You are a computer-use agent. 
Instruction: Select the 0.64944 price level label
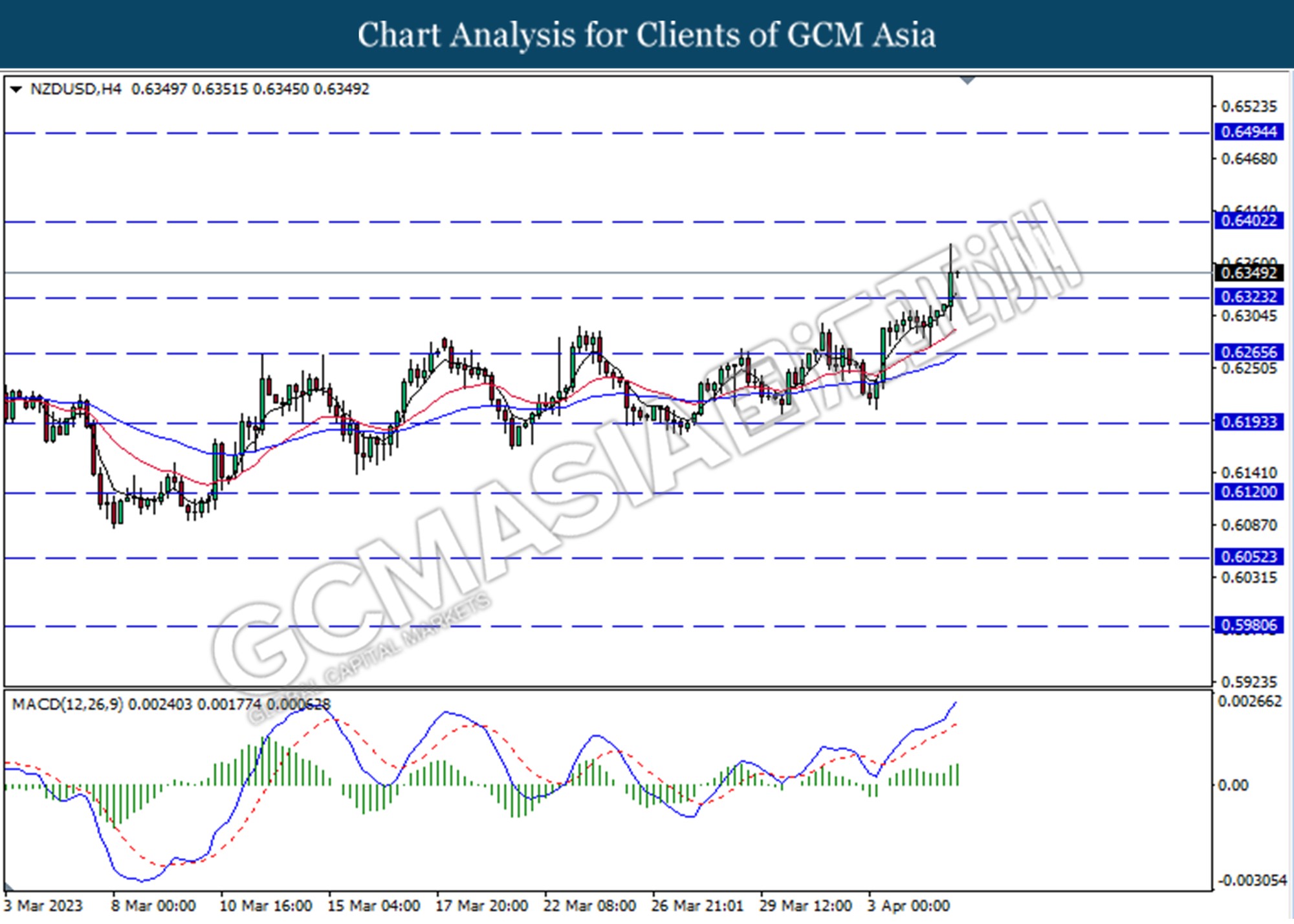pyautogui.click(x=1249, y=132)
